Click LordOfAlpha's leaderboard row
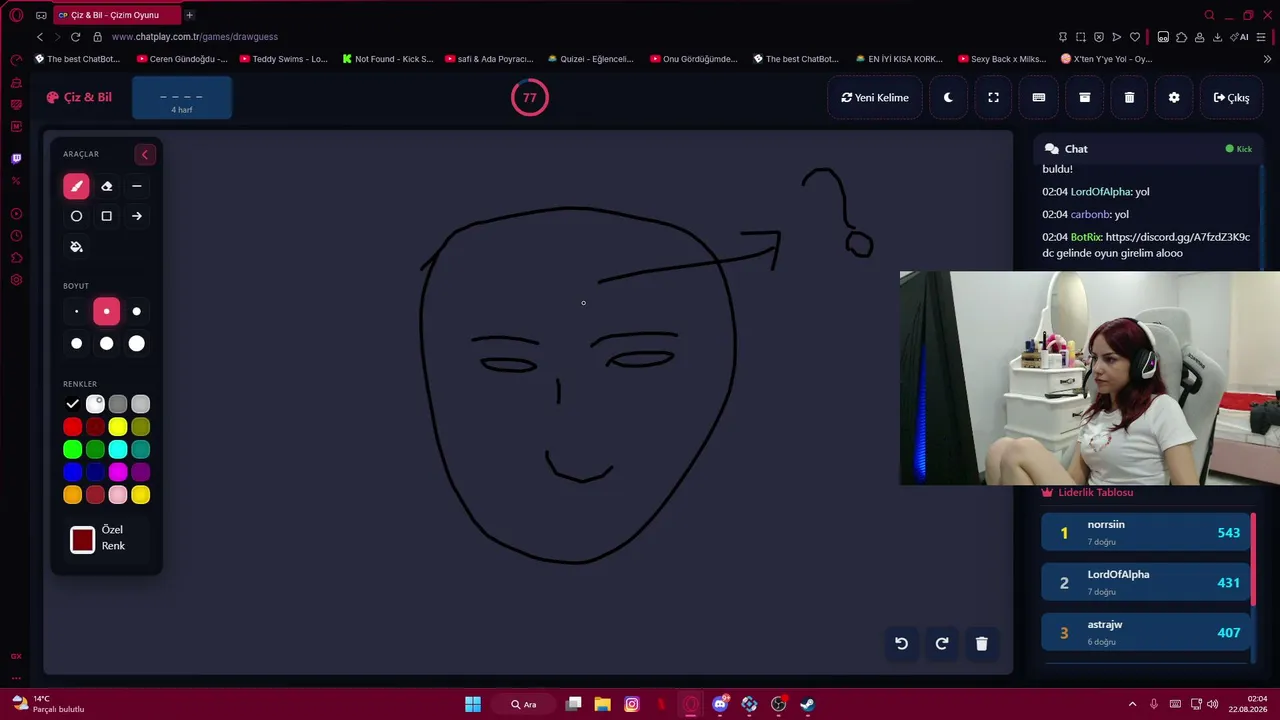Screen dimensions: 1280x720 tap(1146, 582)
